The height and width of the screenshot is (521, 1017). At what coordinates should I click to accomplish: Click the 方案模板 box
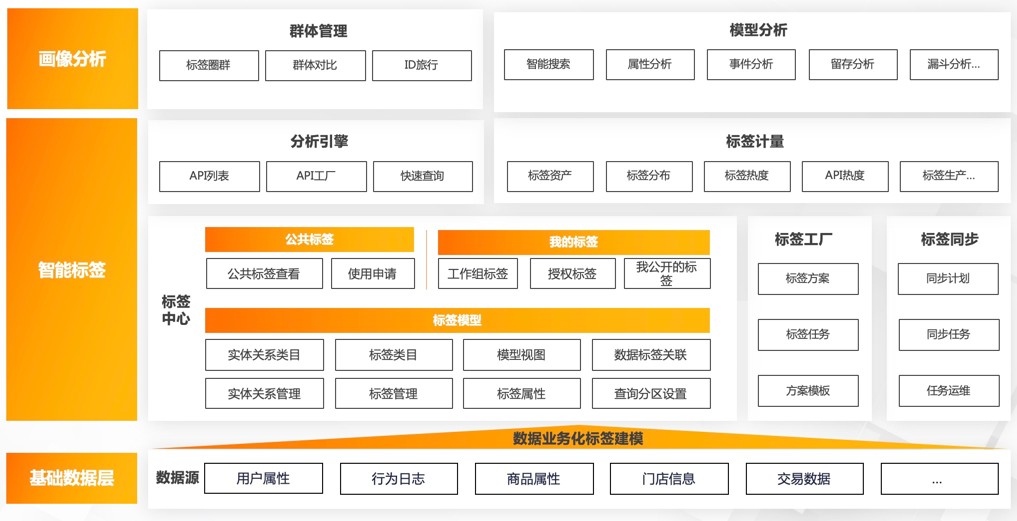(808, 391)
